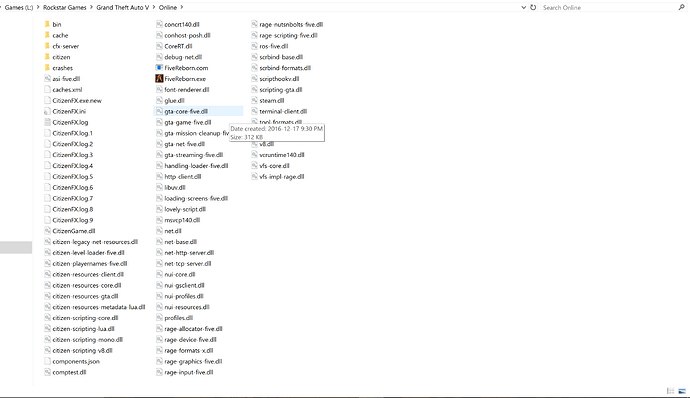The width and height of the screenshot is (690, 398).
Task: Expand chevron after Rockstar Games breadcrumb
Action: point(92,7)
